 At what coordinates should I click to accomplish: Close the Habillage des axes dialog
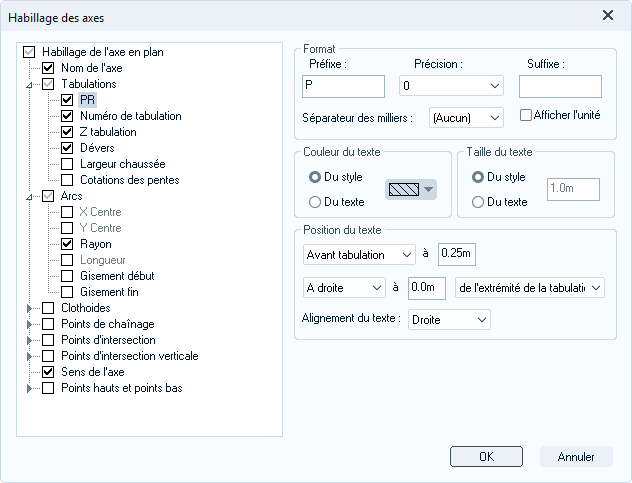coord(607,15)
